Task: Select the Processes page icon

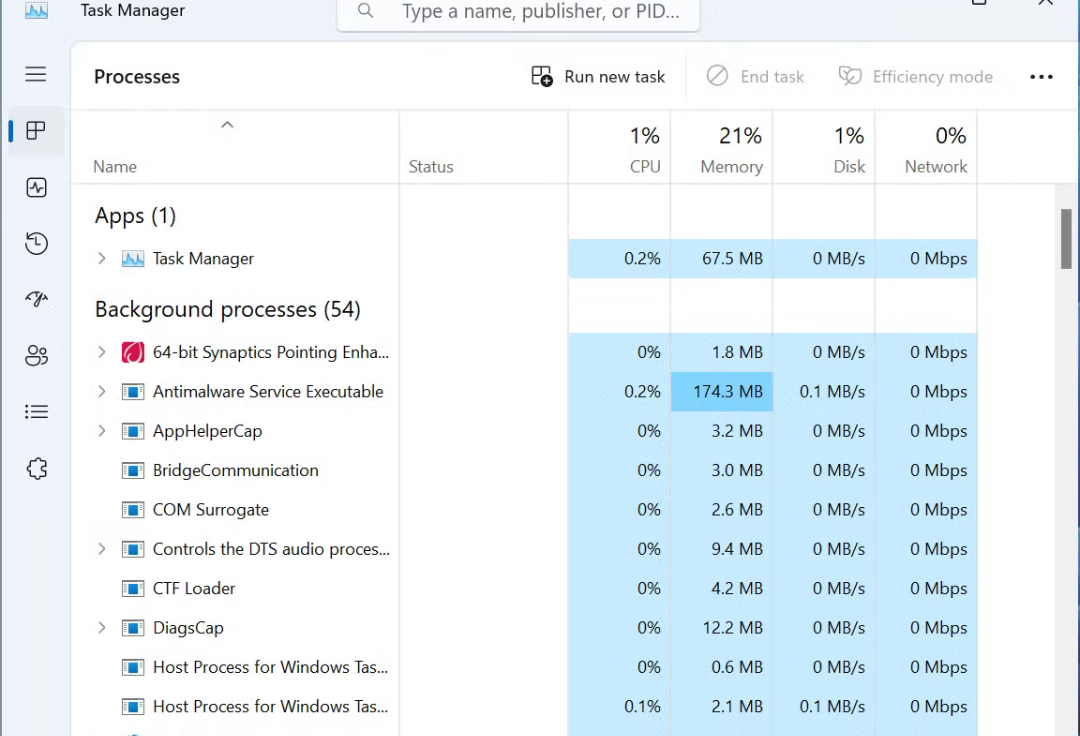Action: click(36, 130)
